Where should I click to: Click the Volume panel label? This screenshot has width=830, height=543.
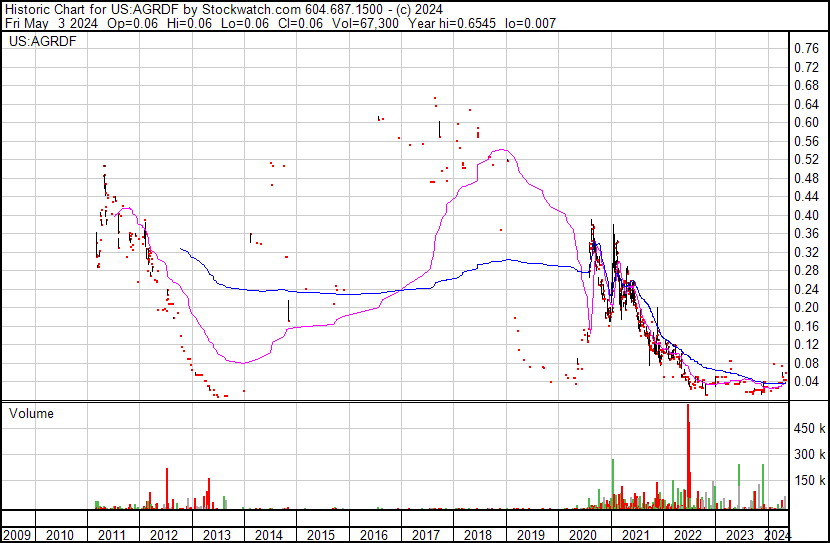(31, 413)
